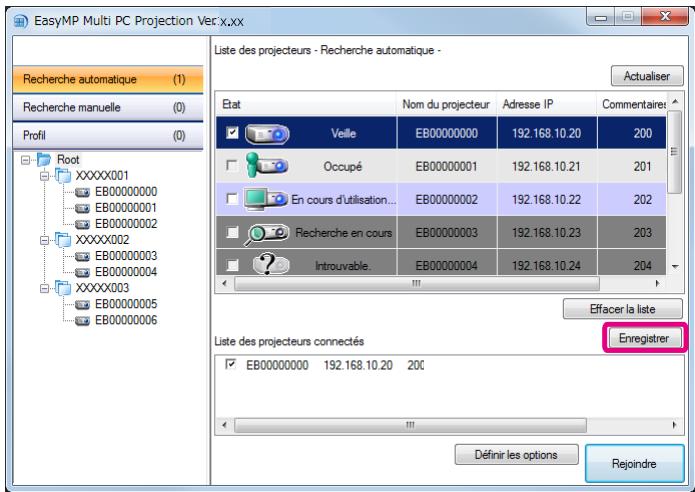The width and height of the screenshot is (695, 492).
Task: Check the Introuvable row checkbox
Action: pos(232,265)
